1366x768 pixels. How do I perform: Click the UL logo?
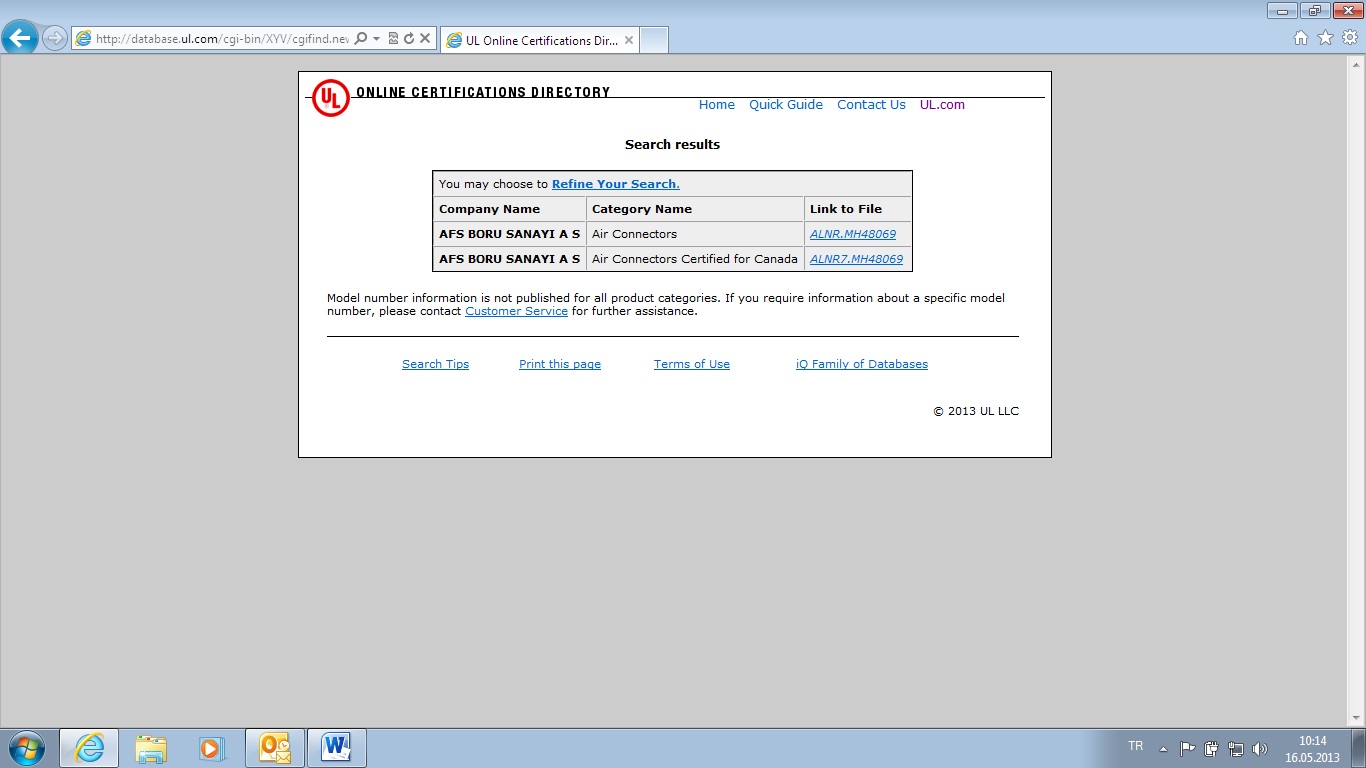(x=331, y=98)
